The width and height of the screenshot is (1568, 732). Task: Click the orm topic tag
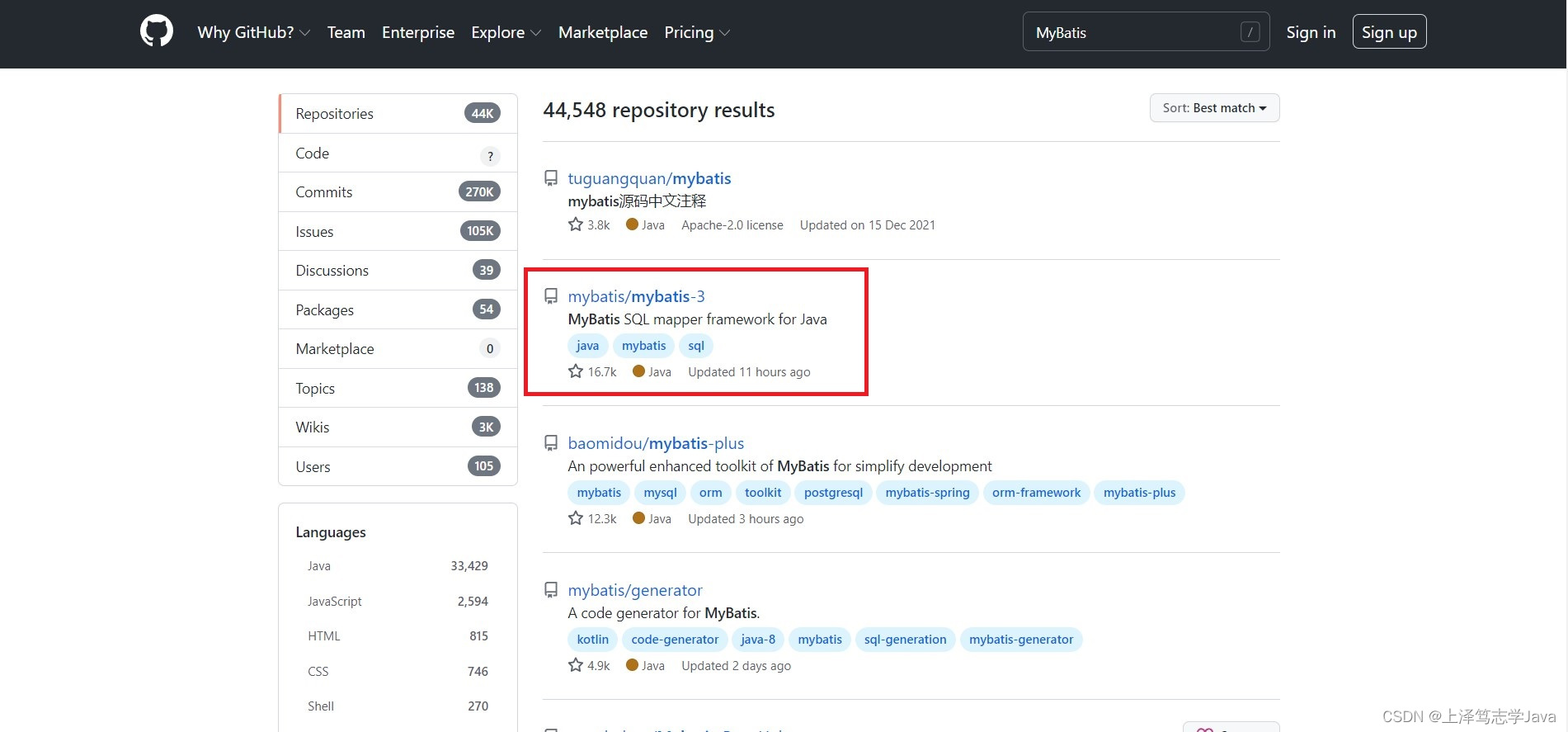pyautogui.click(x=710, y=493)
